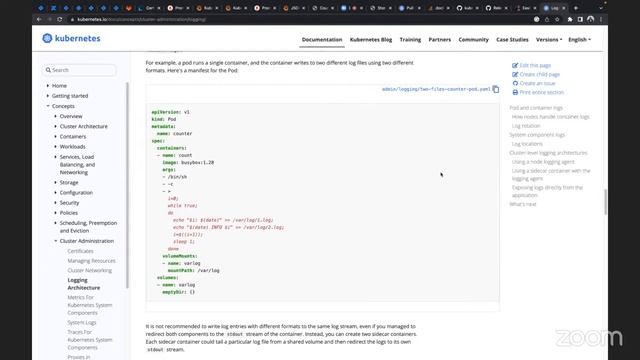The width and height of the screenshot is (640, 360).
Task: Collapse the Cluster Administration arrow
Action: 56,241
